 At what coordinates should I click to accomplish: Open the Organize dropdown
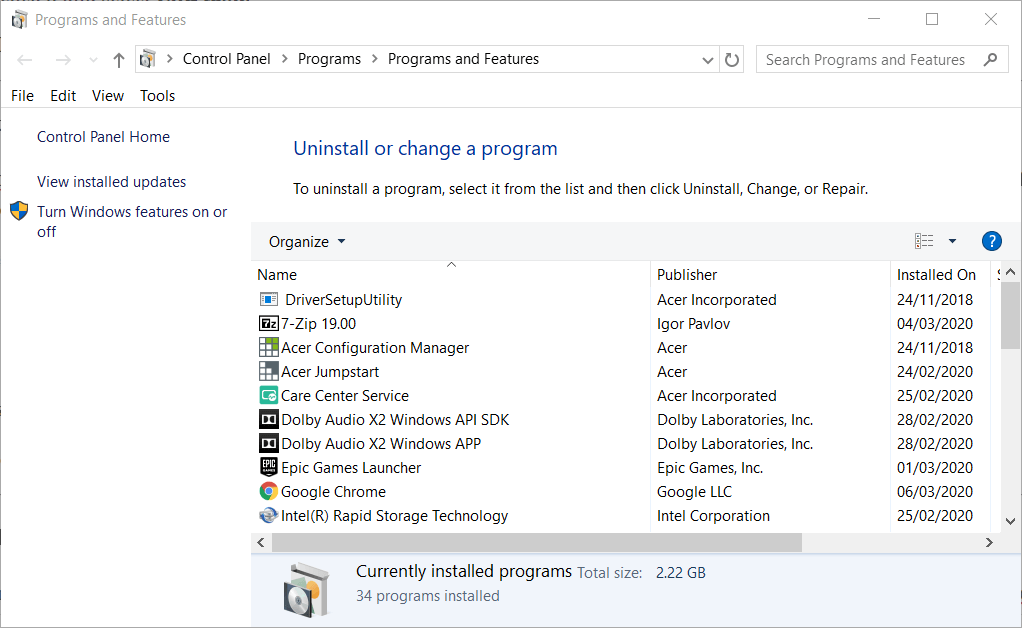(306, 242)
